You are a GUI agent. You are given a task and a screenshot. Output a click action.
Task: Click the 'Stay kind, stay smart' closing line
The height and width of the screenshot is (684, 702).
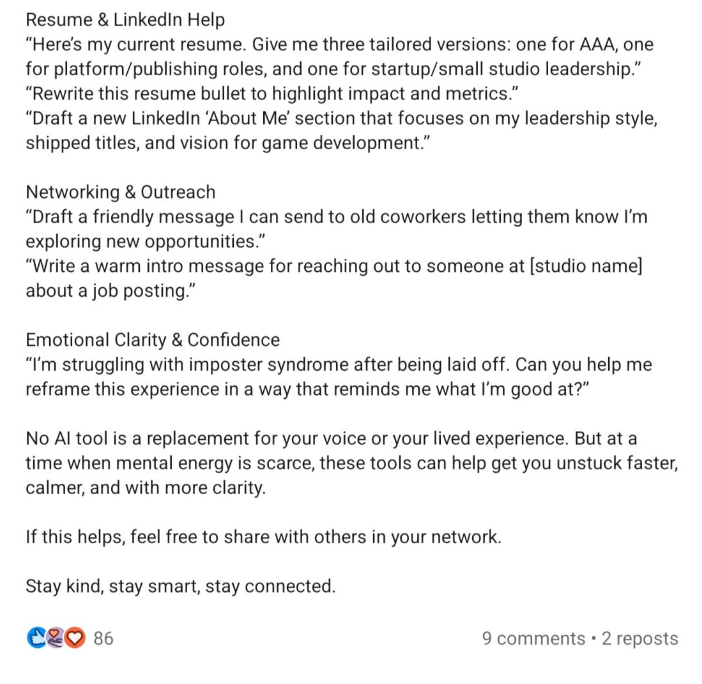pos(180,586)
